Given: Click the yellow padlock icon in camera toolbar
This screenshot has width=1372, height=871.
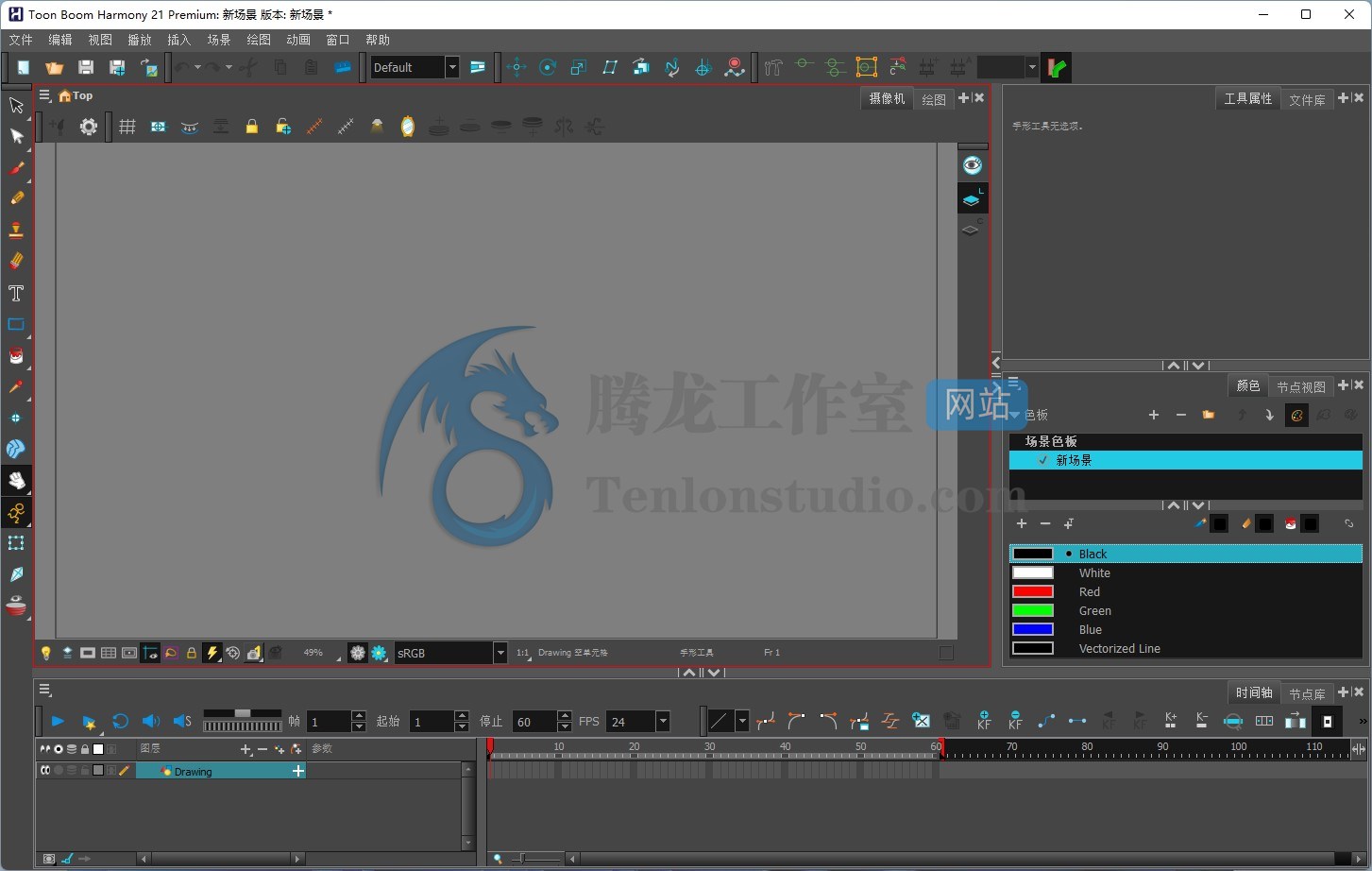Looking at the screenshot, I should coord(252,127).
